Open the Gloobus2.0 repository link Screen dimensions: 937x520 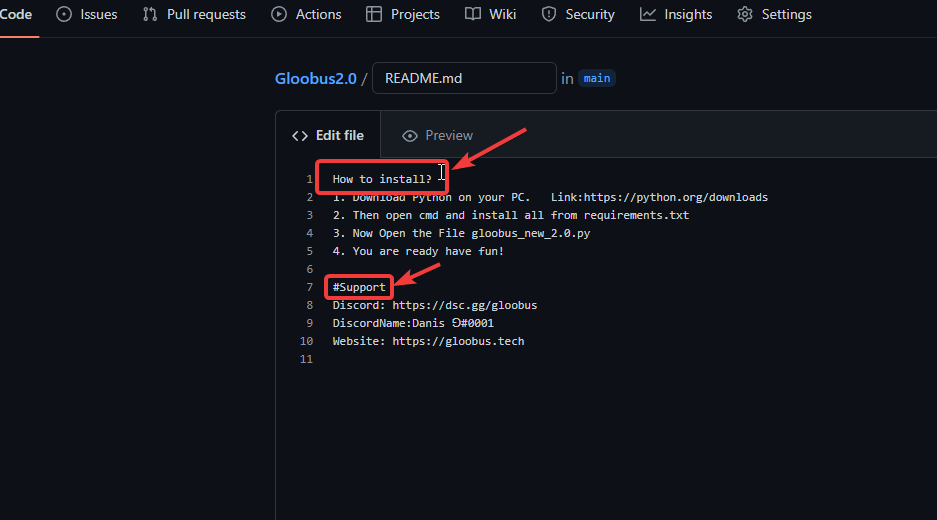(315, 78)
